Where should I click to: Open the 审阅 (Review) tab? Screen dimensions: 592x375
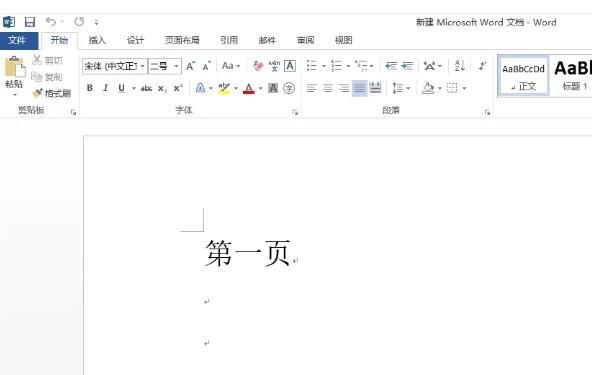[305, 40]
